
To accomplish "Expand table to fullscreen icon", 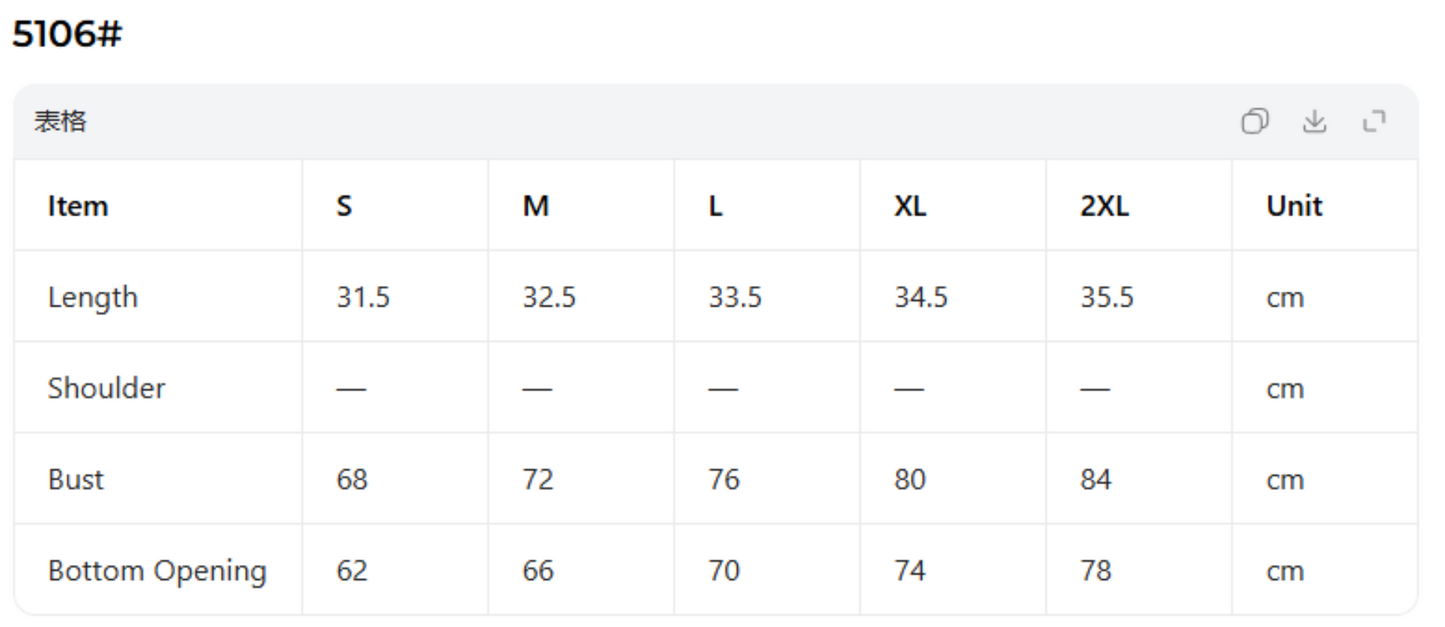I will point(1374,121).
